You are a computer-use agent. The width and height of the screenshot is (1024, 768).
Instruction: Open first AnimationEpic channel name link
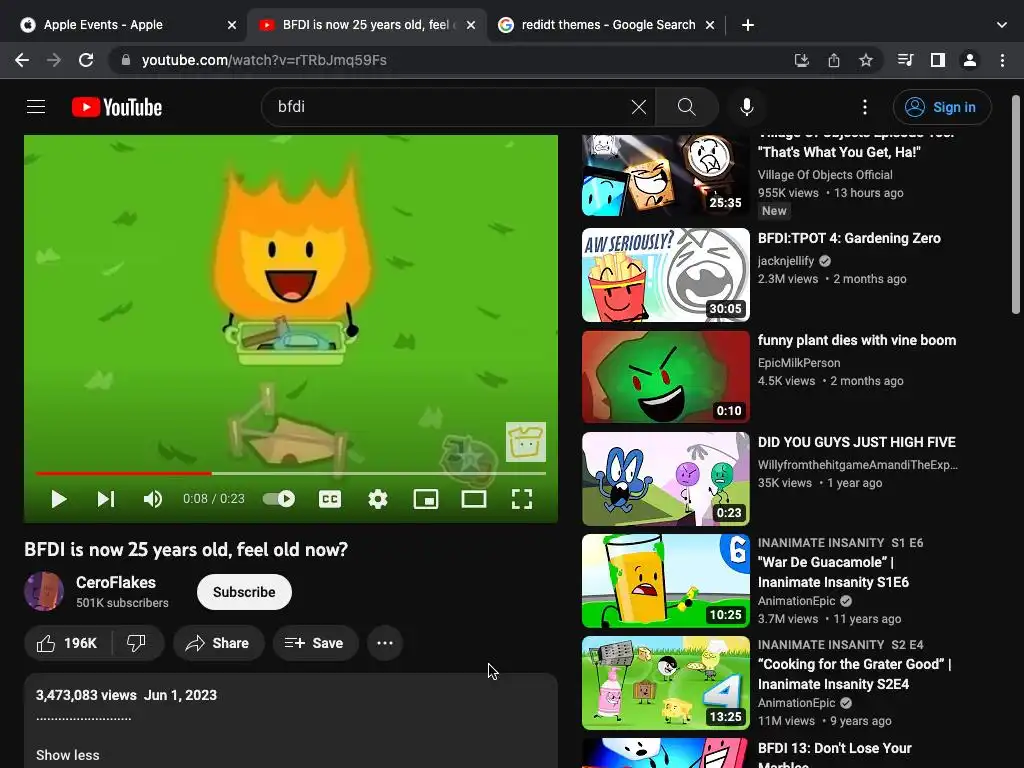796,601
